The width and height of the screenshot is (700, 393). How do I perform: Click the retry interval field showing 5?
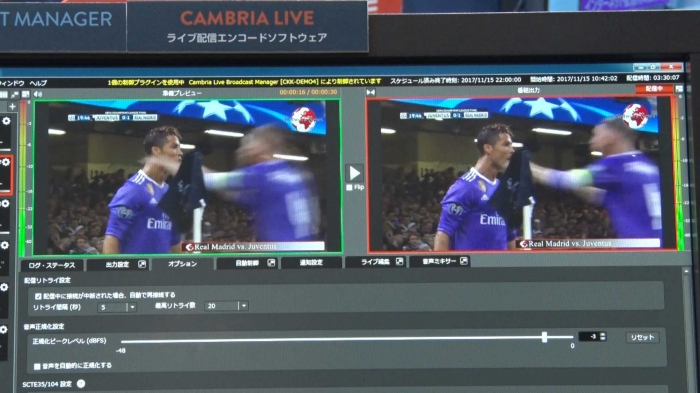point(112,307)
